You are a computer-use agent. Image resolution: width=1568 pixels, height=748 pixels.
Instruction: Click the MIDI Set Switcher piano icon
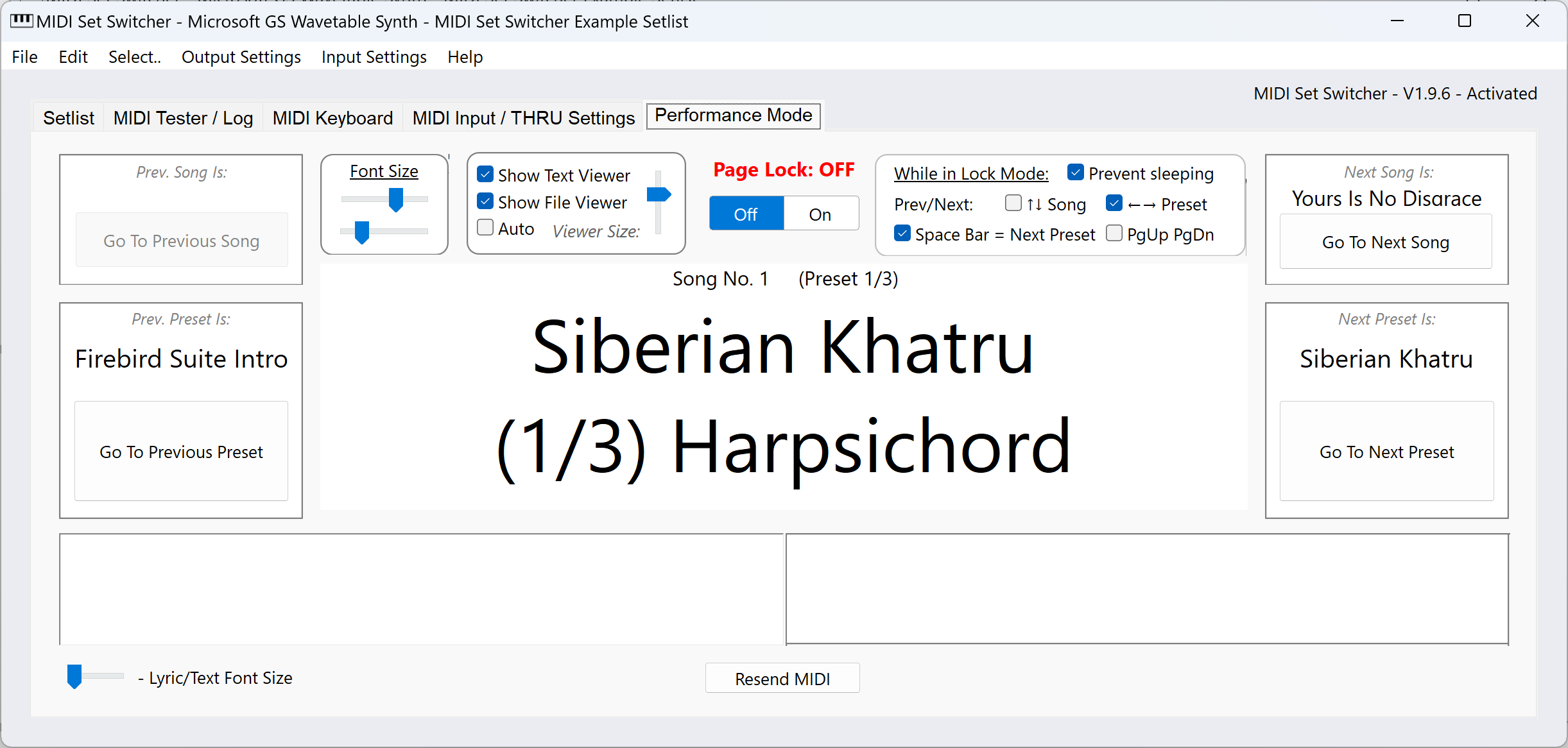click(21, 21)
